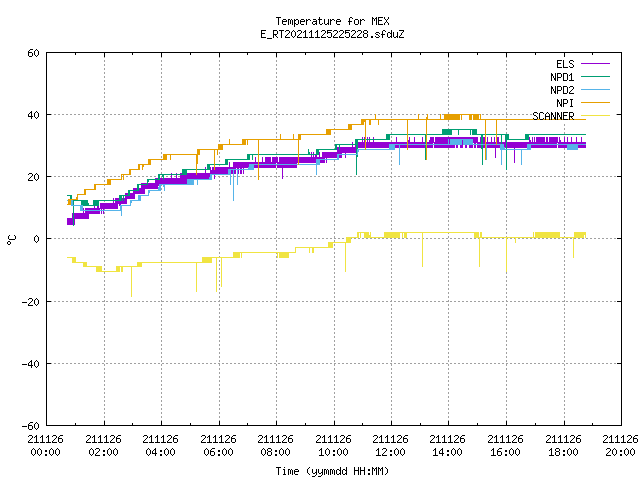Click the x-axis tick label 211126 20:00
The image size is (640, 480).
pyautogui.click(x=620, y=446)
